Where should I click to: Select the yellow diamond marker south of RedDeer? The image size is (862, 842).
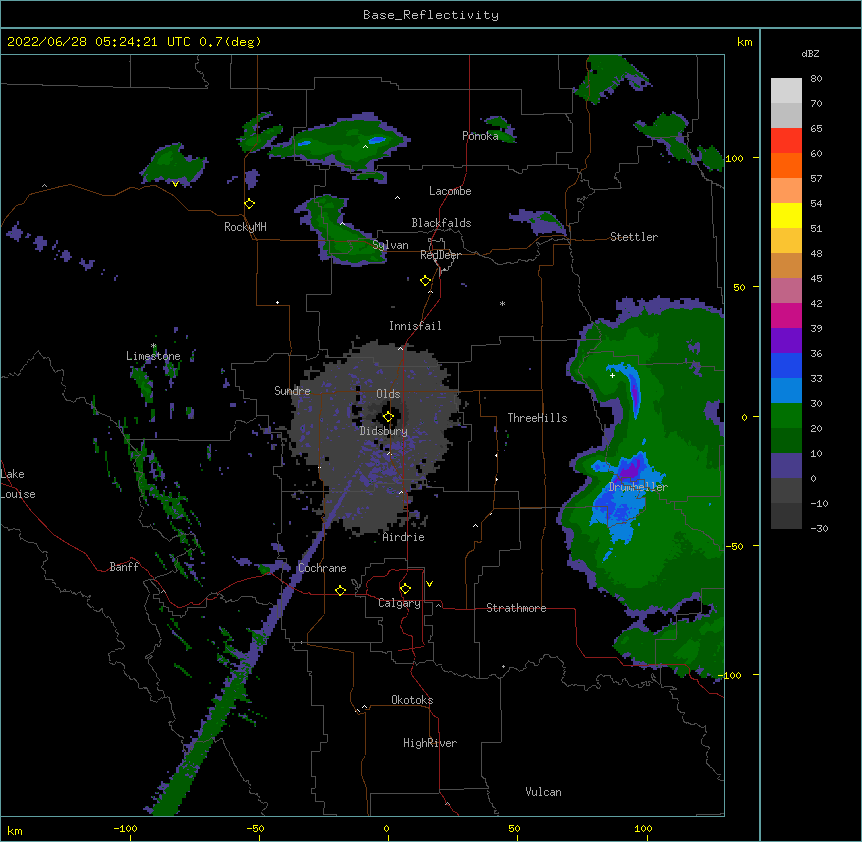(x=426, y=281)
